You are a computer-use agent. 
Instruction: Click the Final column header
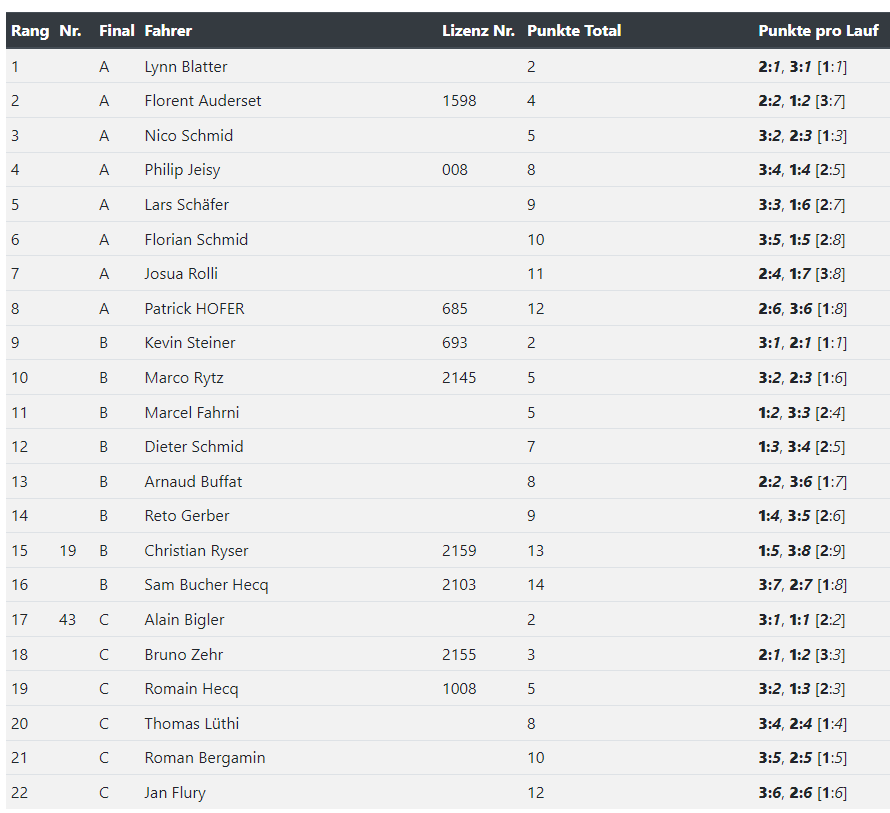(116, 31)
